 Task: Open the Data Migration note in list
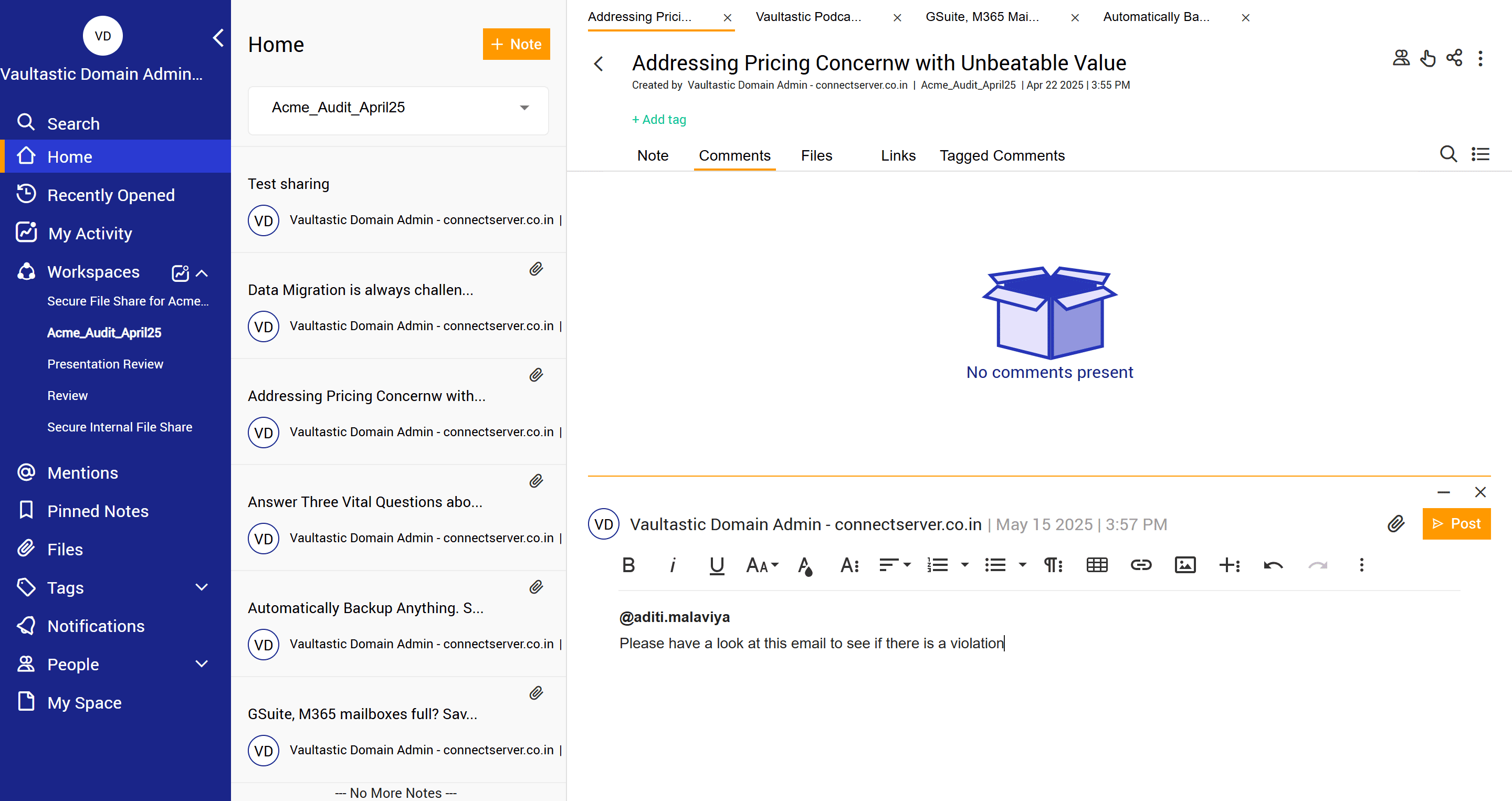(x=360, y=290)
